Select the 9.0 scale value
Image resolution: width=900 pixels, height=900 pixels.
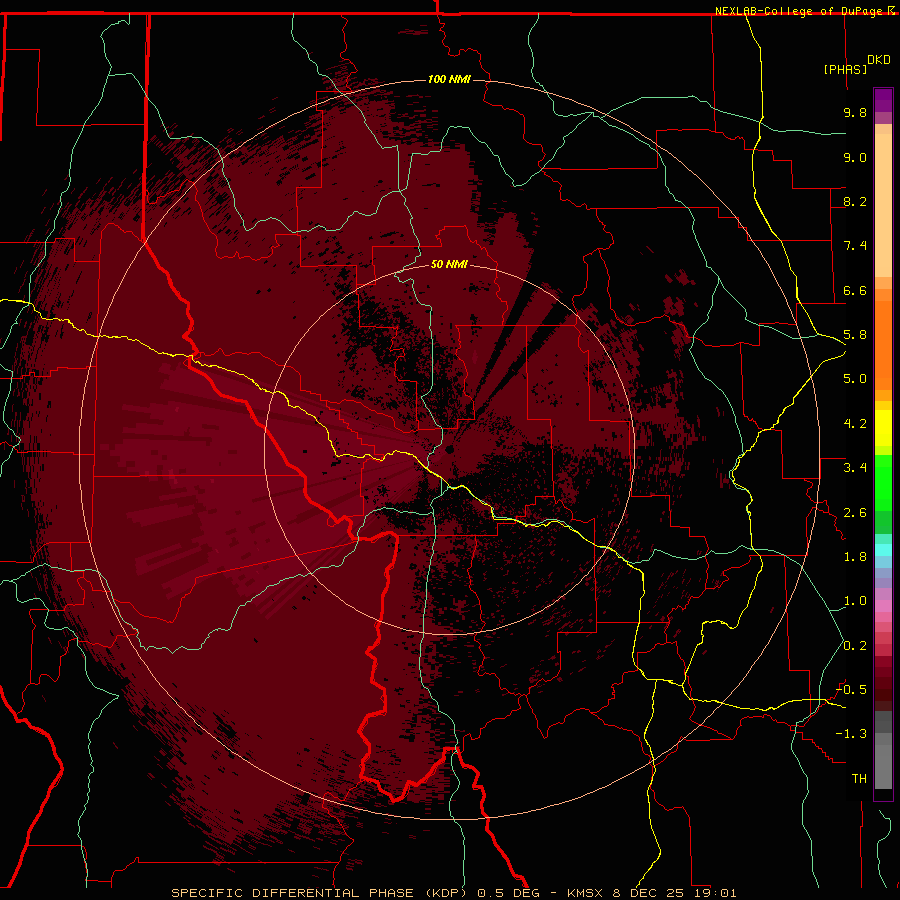(855, 157)
